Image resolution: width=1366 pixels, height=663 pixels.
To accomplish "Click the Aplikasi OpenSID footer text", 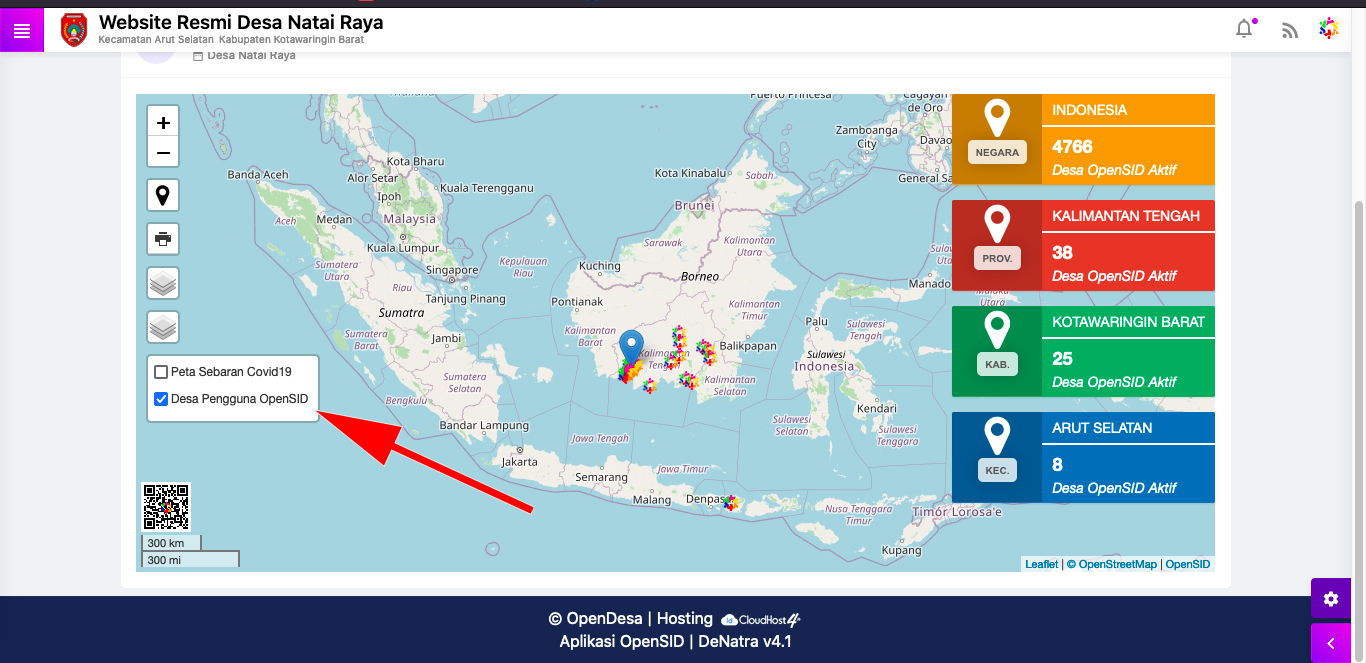I will click(621, 642).
